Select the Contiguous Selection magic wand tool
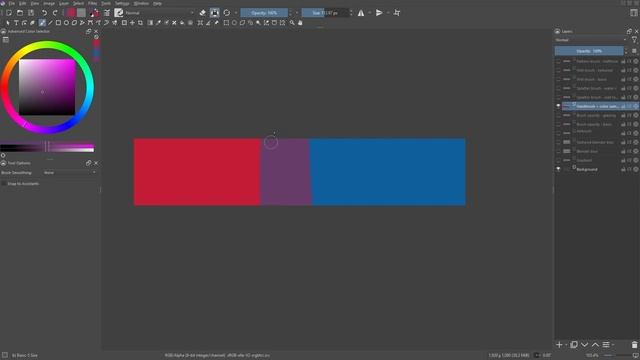 point(258,23)
